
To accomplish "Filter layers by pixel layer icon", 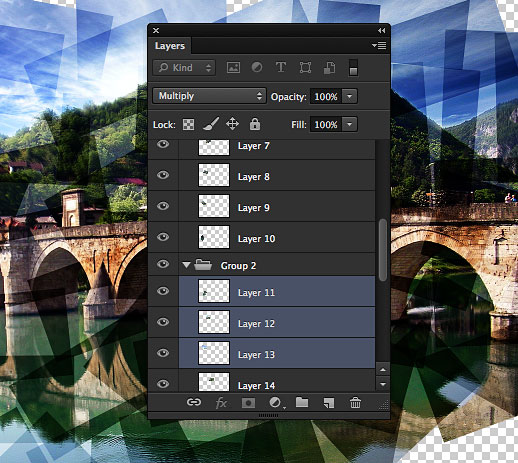I will coord(233,68).
